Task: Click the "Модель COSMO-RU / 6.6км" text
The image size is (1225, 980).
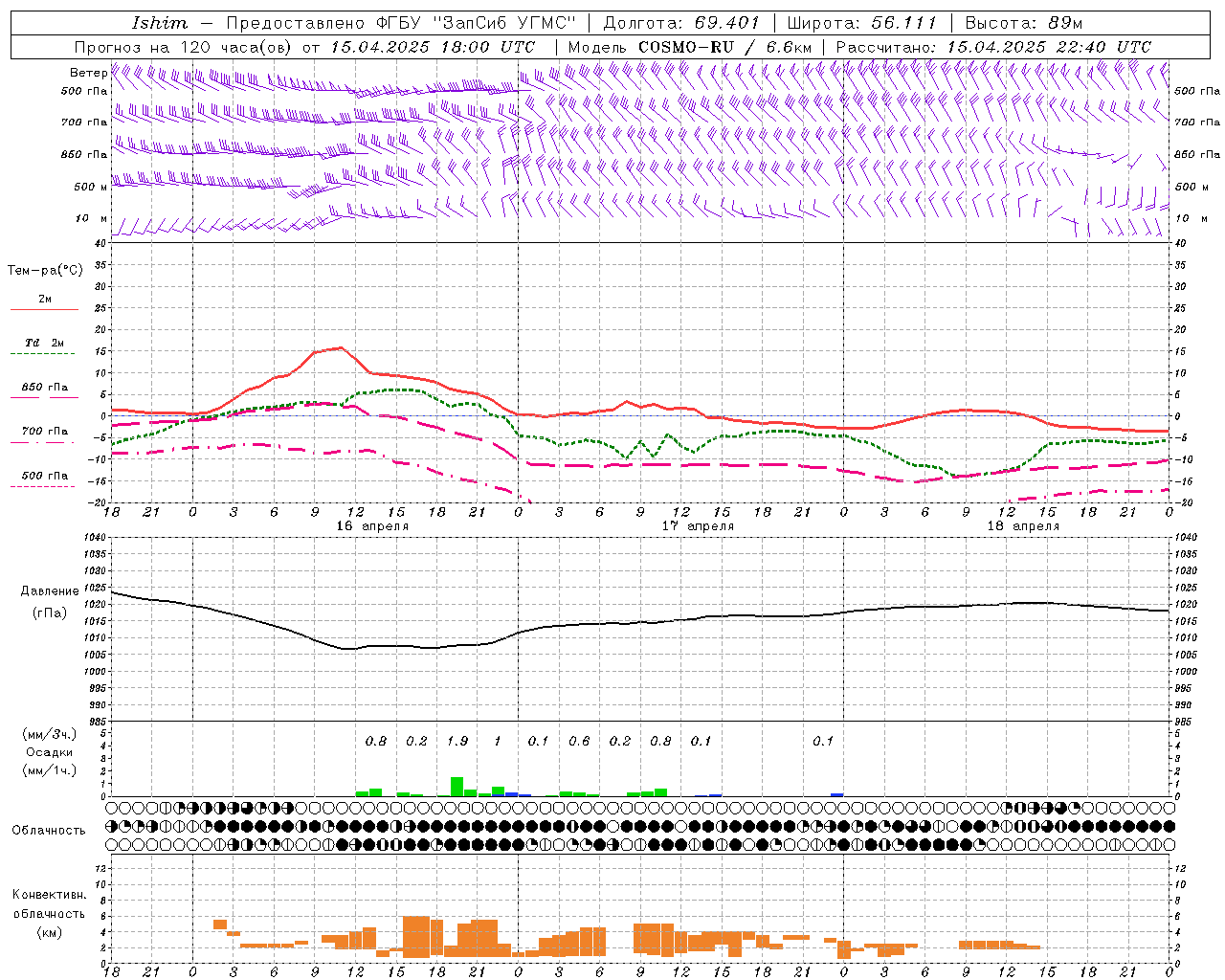Action: (x=690, y=47)
